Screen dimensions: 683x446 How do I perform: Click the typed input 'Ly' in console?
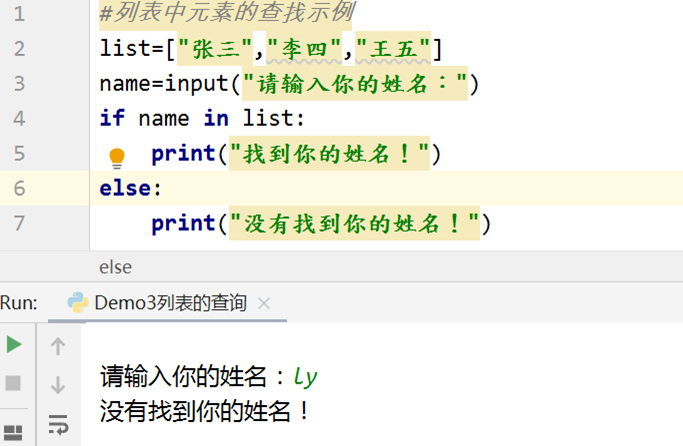pyautogui.click(x=305, y=377)
